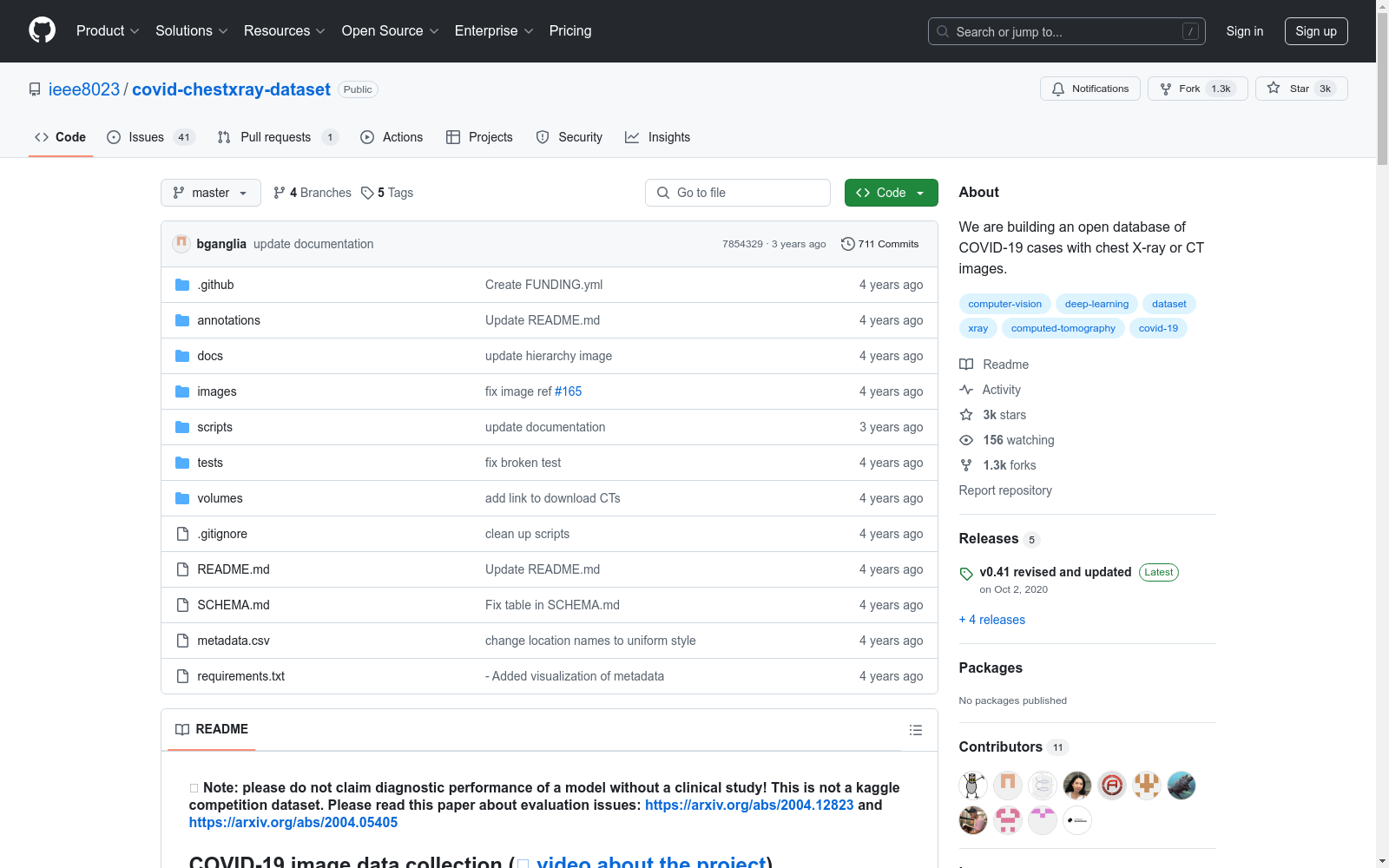Open the ieee8023 owner link
Screen dimensions: 1389x868
(x=84, y=89)
